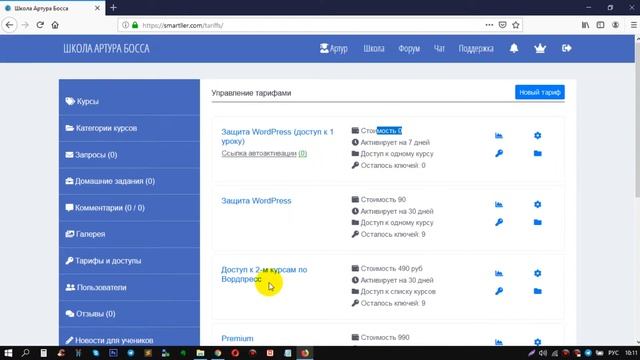Open Домашние задания (0) in sidebar
This screenshot has width=640, height=360.
[129, 181]
